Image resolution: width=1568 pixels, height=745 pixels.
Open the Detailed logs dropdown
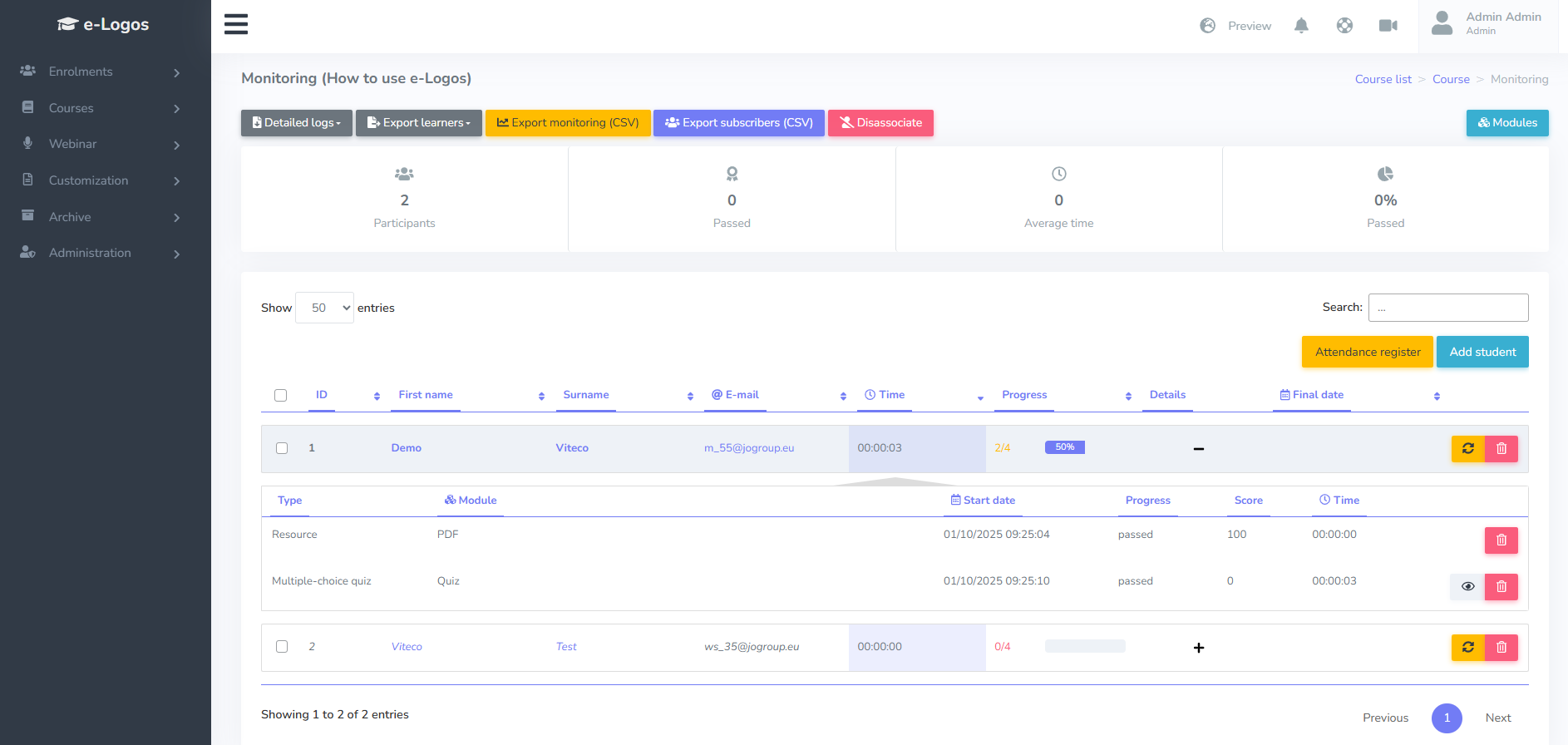pyautogui.click(x=296, y=123)
